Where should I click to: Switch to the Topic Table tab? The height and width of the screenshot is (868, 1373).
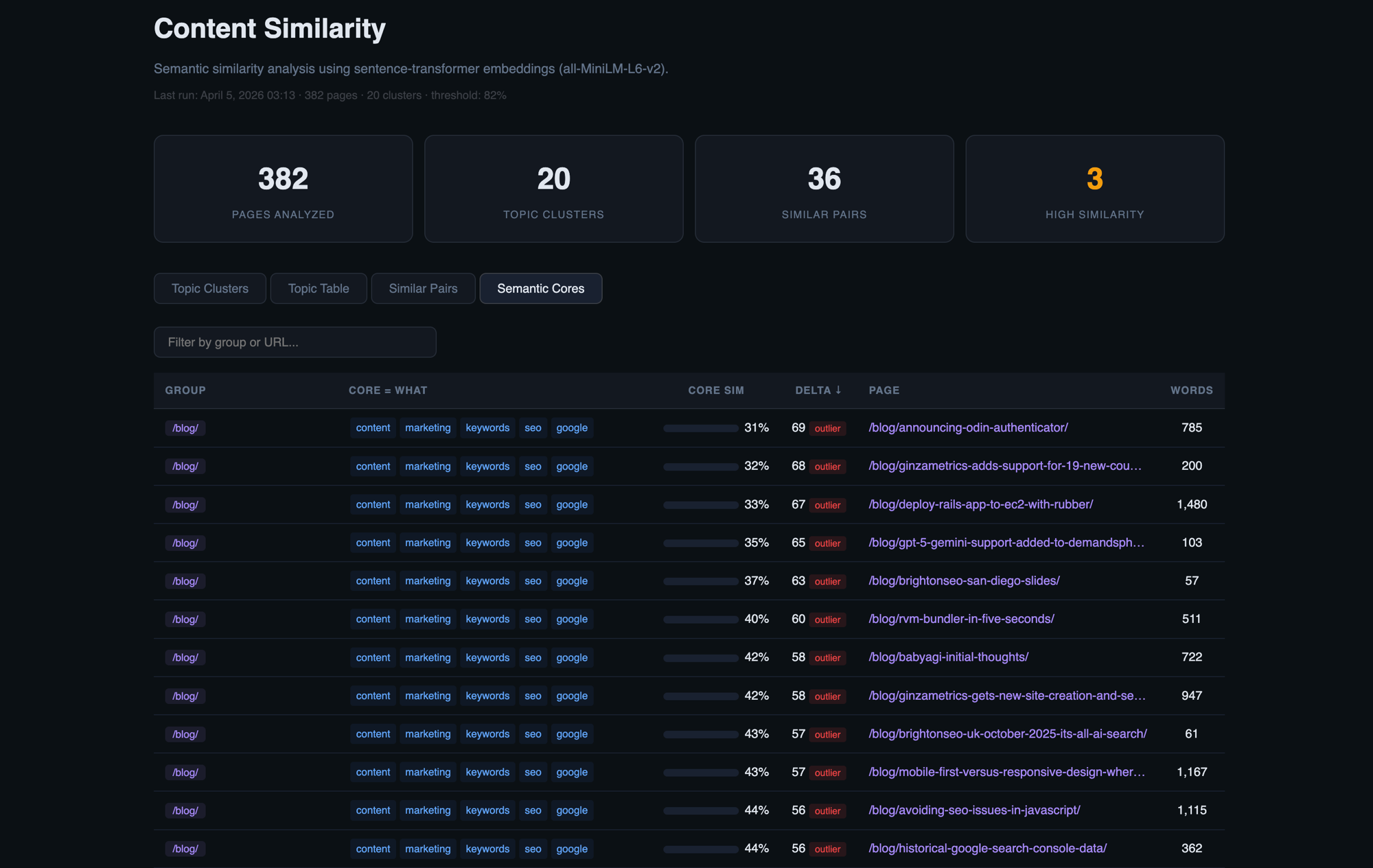coord(318,288)
